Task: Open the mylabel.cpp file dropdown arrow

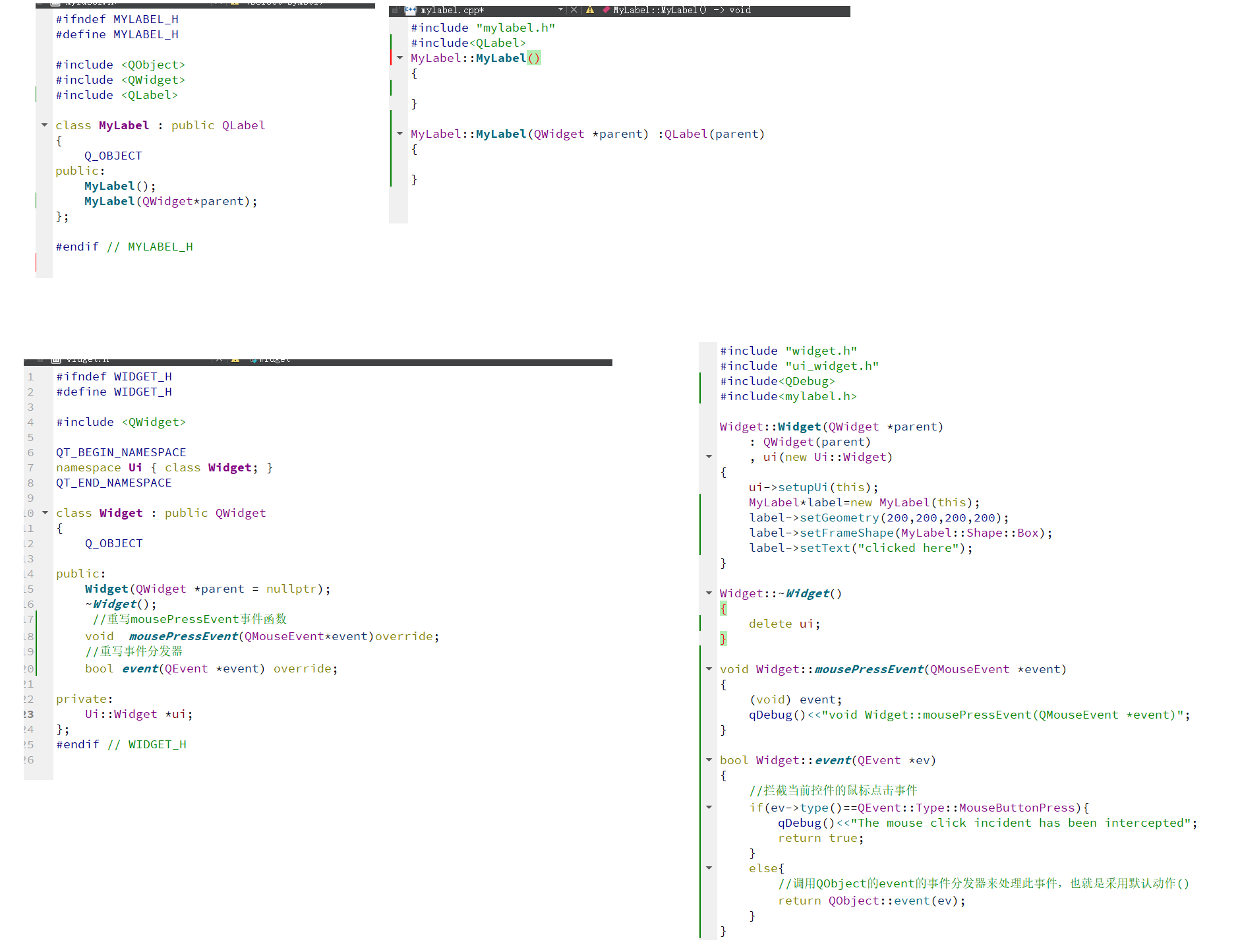Action: click(x=561, y=9)
